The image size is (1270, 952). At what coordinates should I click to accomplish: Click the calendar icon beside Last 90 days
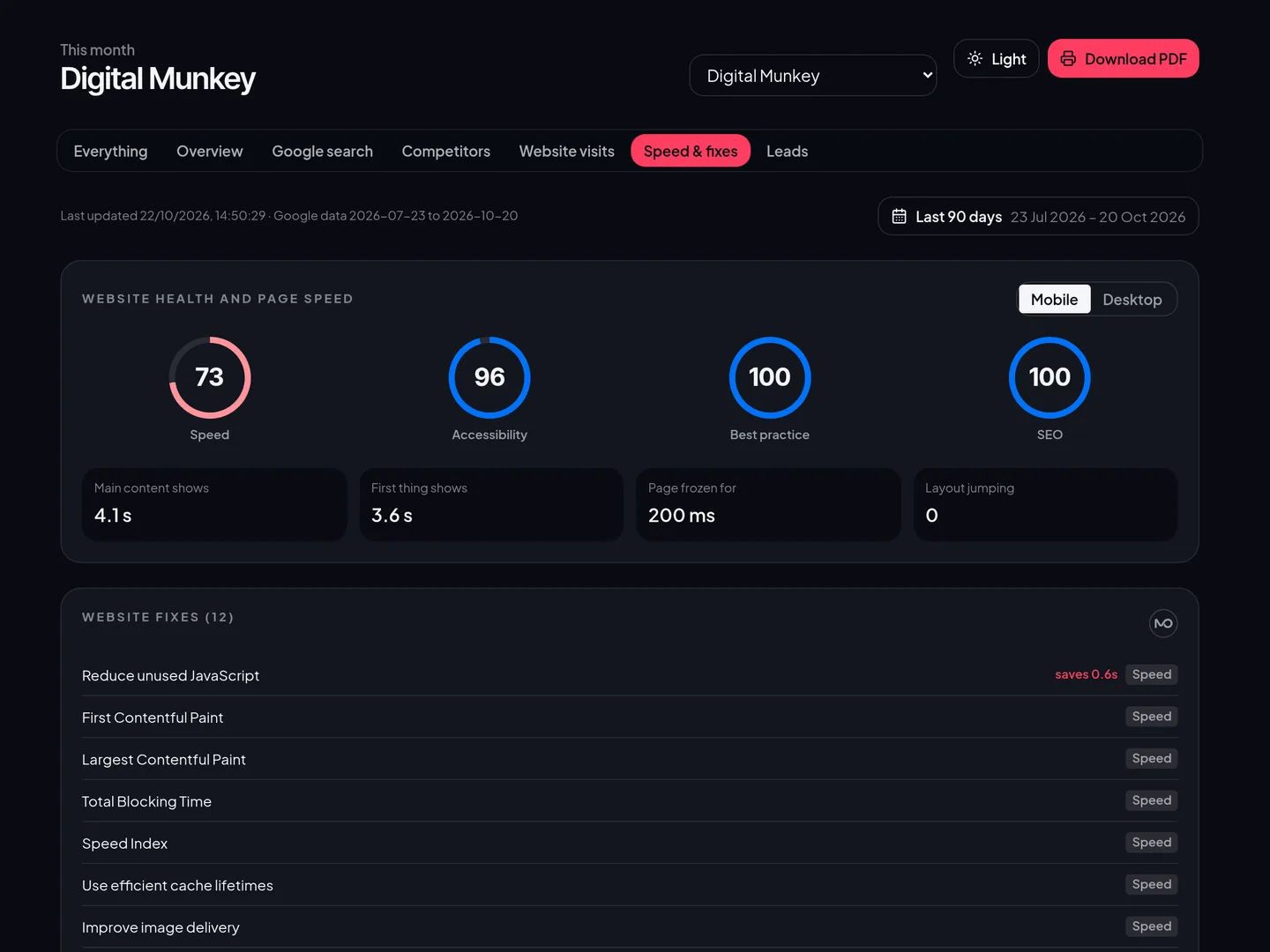tap(899, 216)
